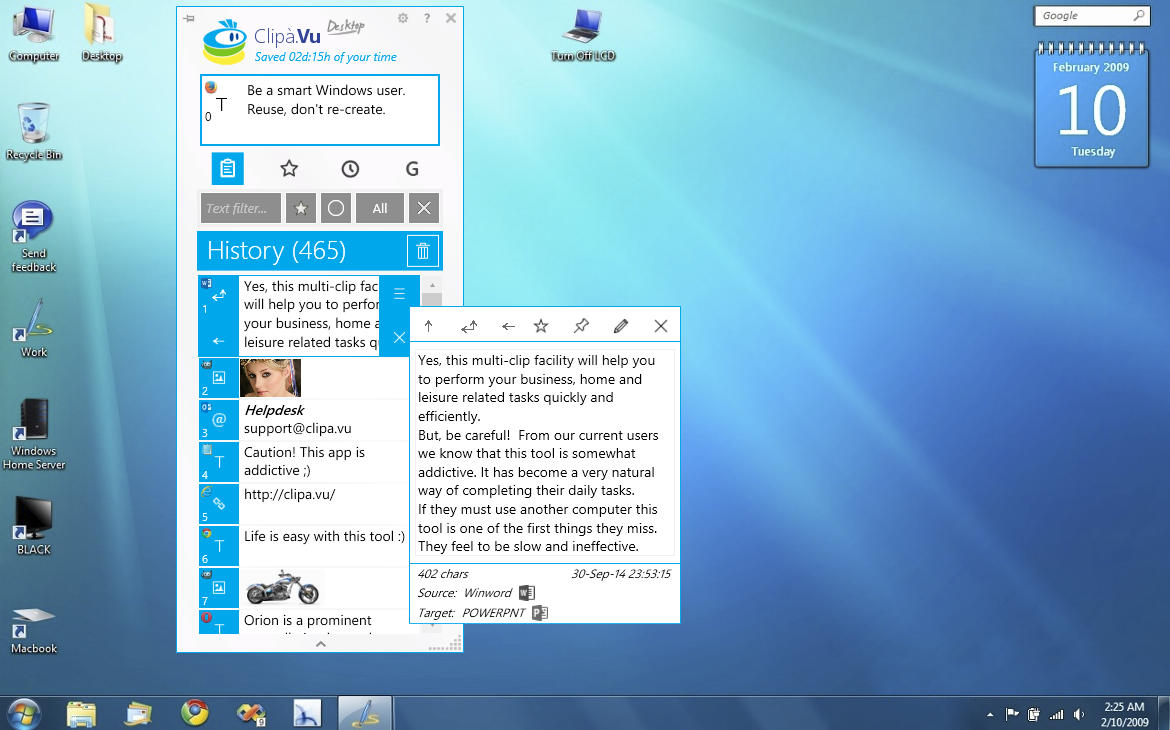Click the February 2009 calendar gadget
This screenshot has width=1170, height=730.
[x=1092, y=104]
